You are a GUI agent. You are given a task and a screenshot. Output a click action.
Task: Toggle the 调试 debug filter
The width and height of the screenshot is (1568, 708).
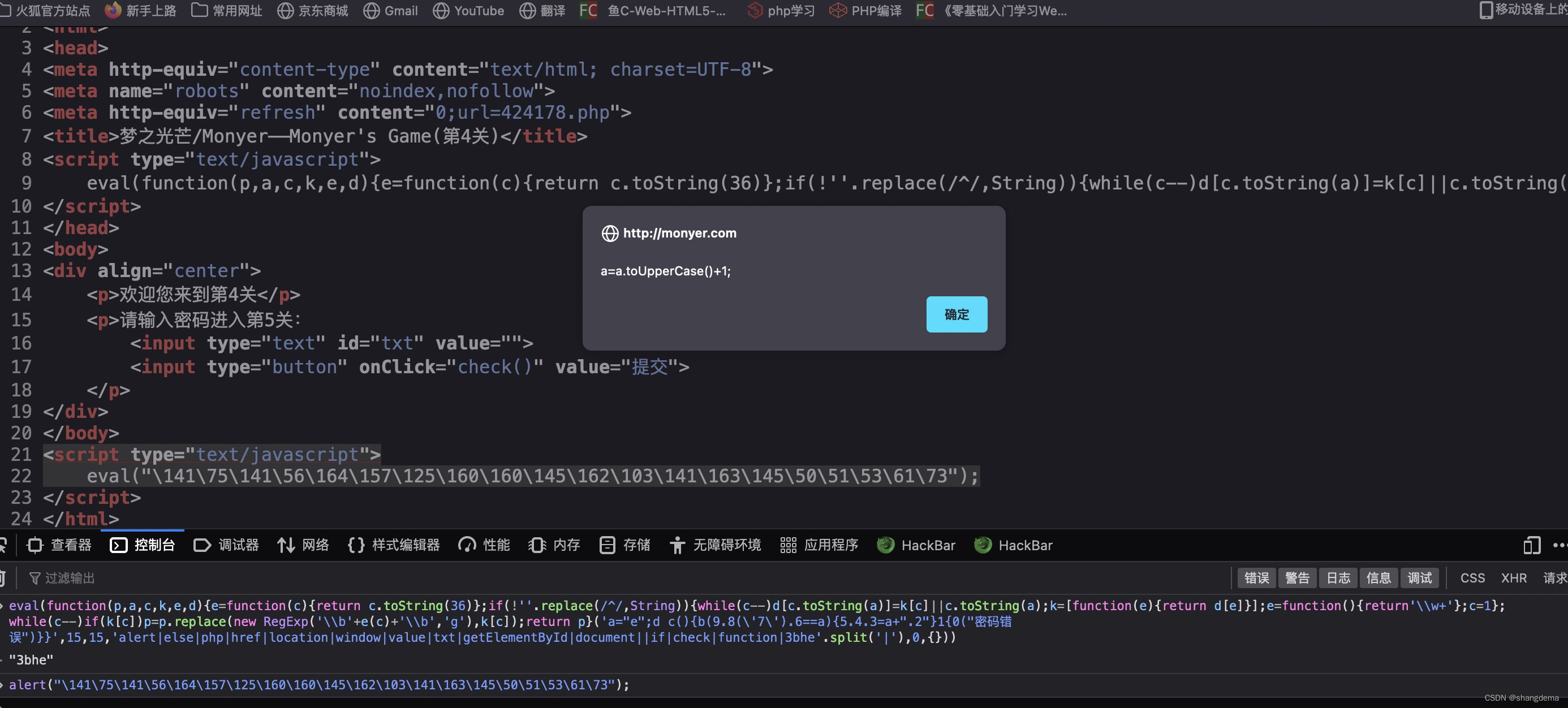click(1419, 578)
